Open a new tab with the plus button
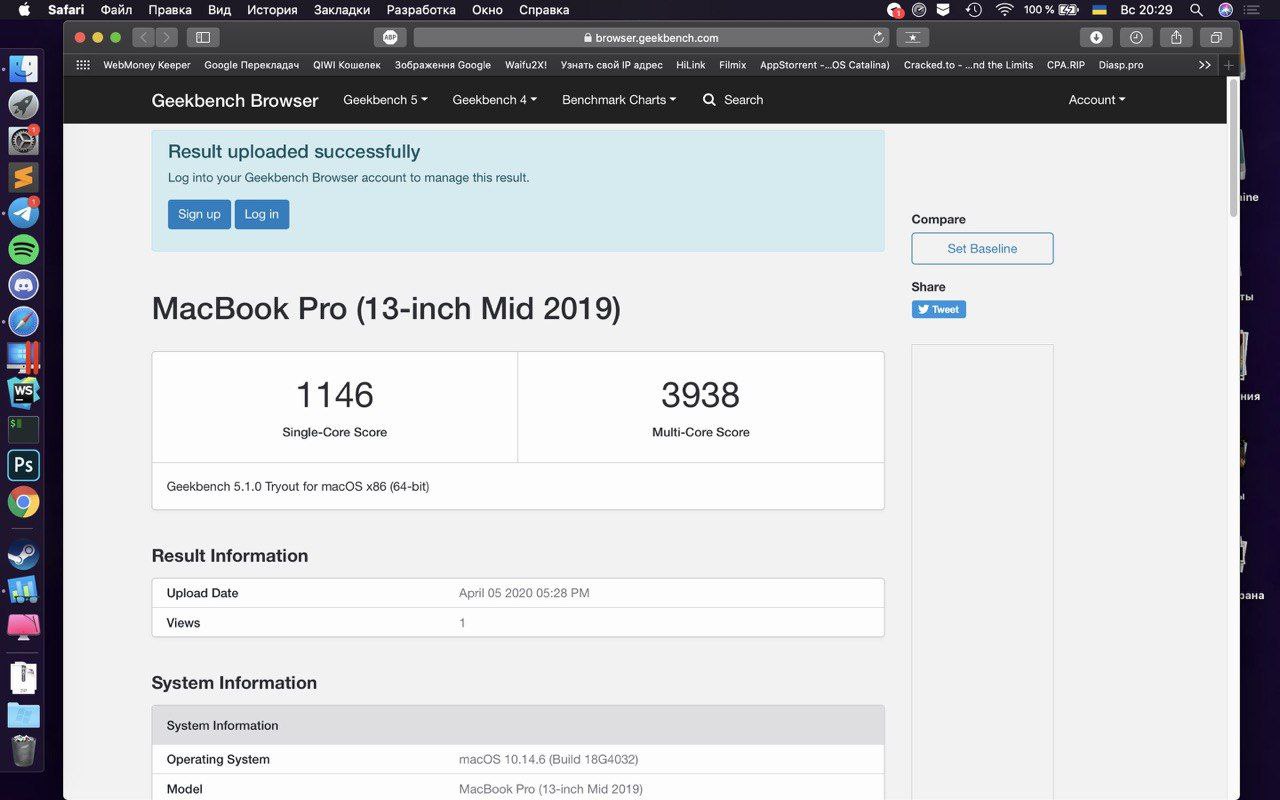The image size is (1280, 800). pos(1229,65)
